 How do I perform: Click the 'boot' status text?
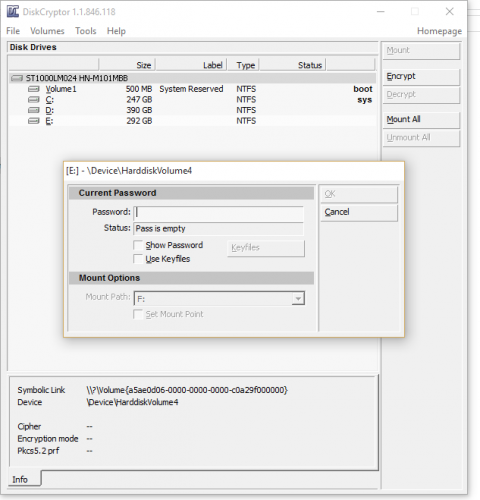point(363,89)
